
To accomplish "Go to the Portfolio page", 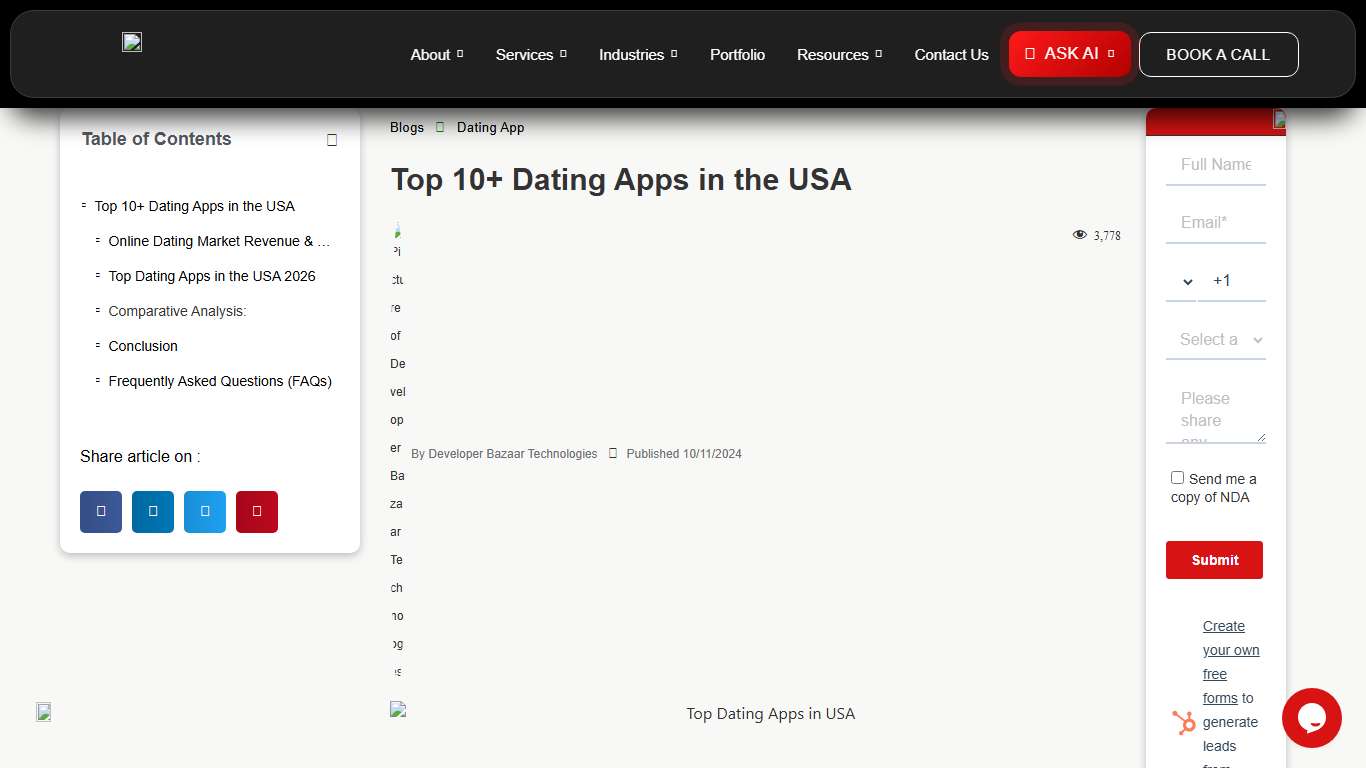I will (737, 55).
